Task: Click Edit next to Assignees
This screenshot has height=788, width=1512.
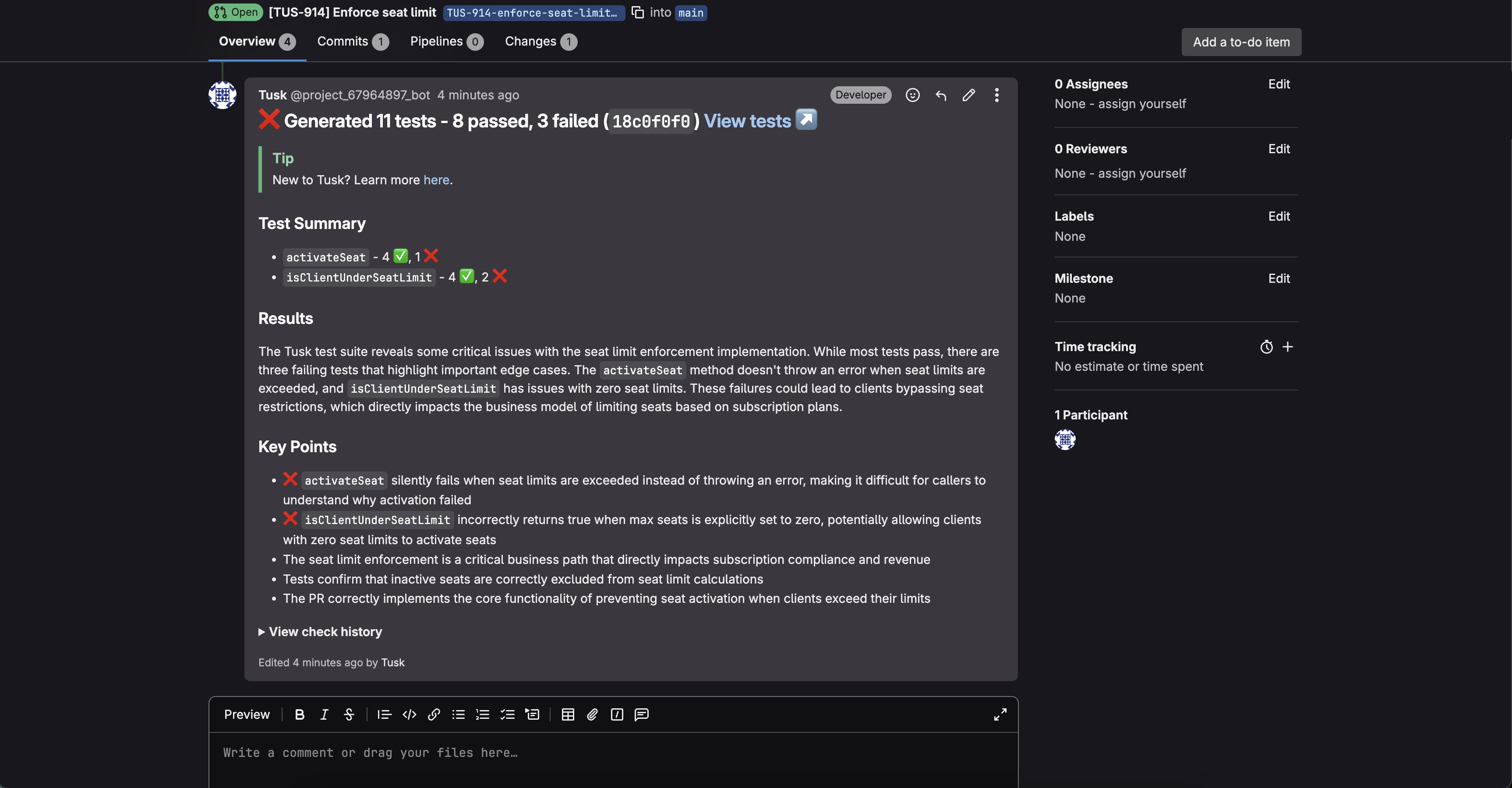Action: 1279,84
